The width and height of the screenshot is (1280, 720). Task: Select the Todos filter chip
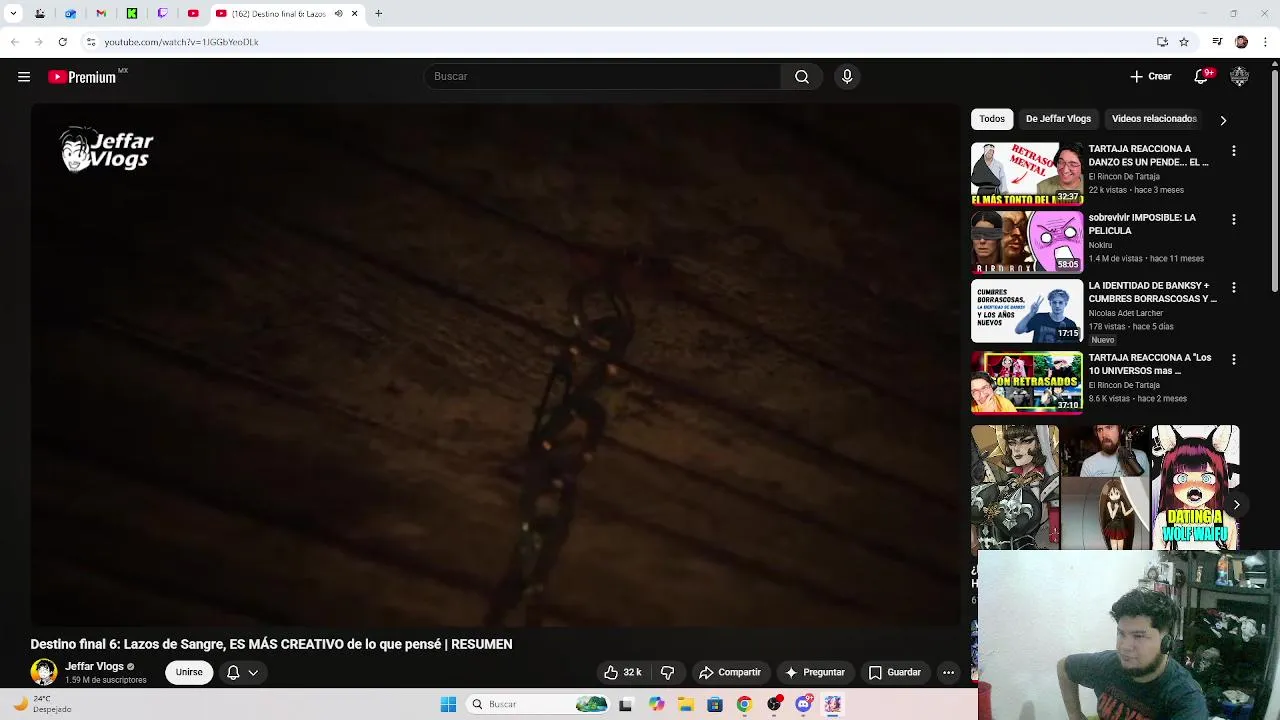pos(992,119)
